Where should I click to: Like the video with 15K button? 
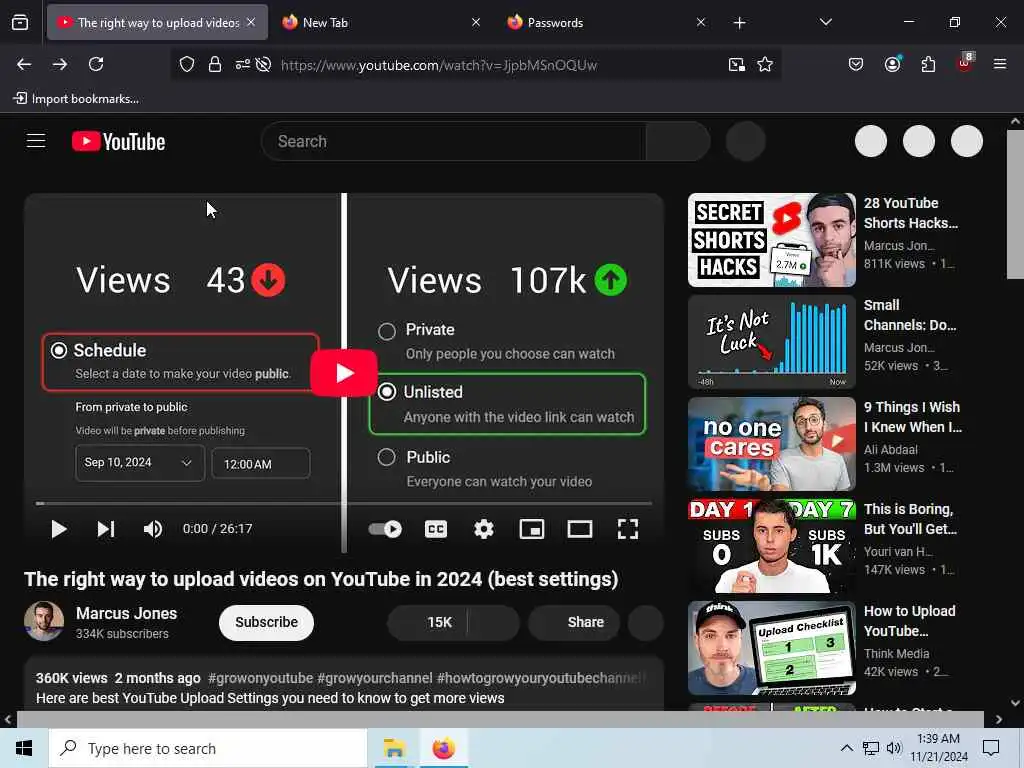coord(428,622)
